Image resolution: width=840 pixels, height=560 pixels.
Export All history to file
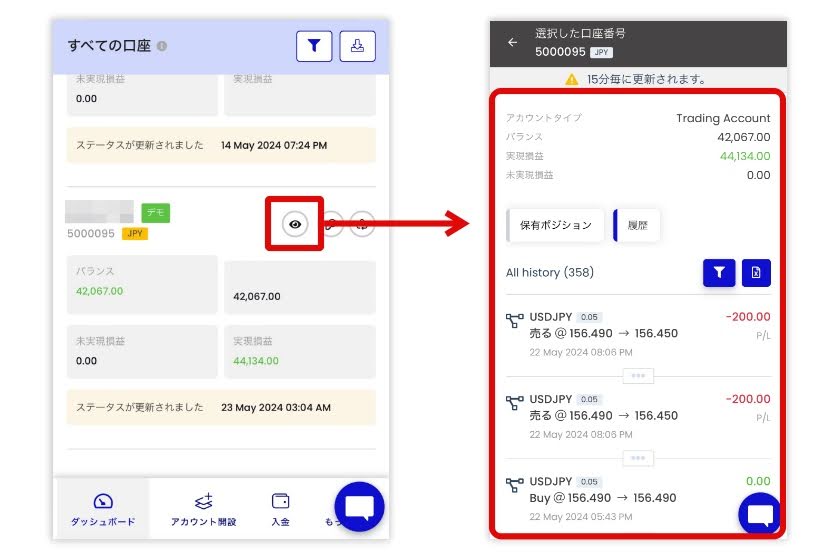[756, 273]
